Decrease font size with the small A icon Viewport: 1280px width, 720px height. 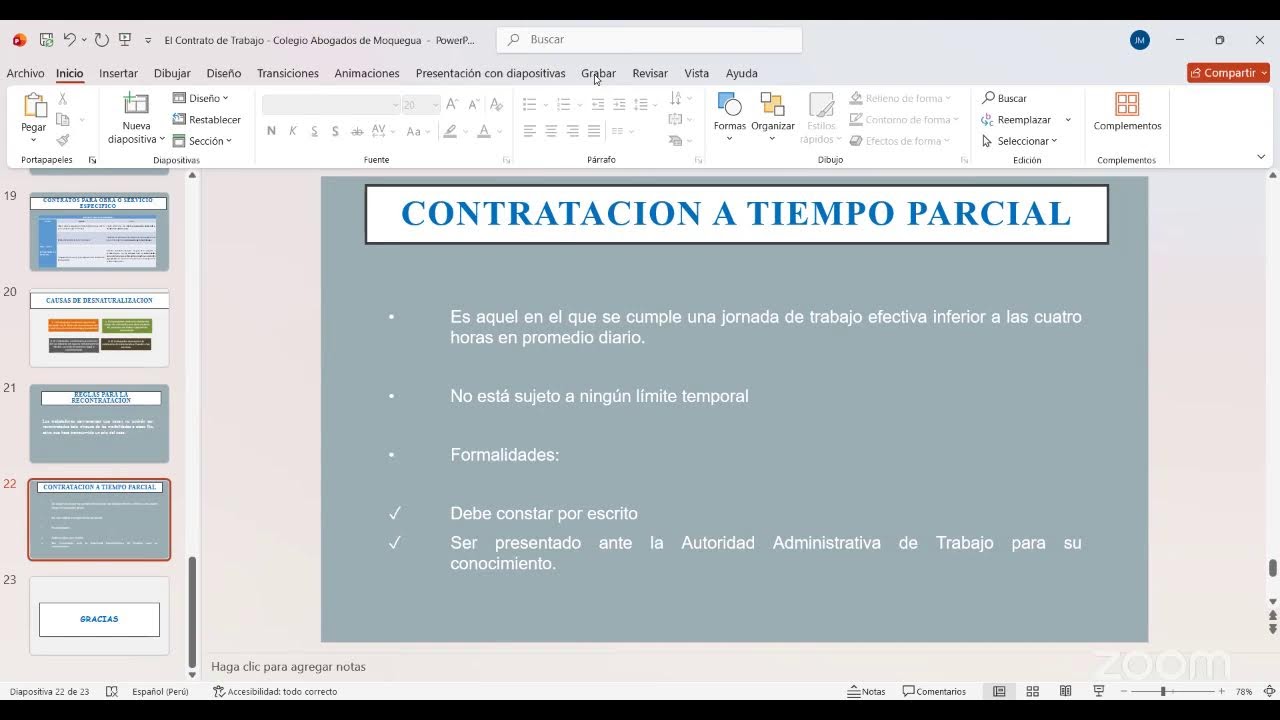click(x=473, y=104)
